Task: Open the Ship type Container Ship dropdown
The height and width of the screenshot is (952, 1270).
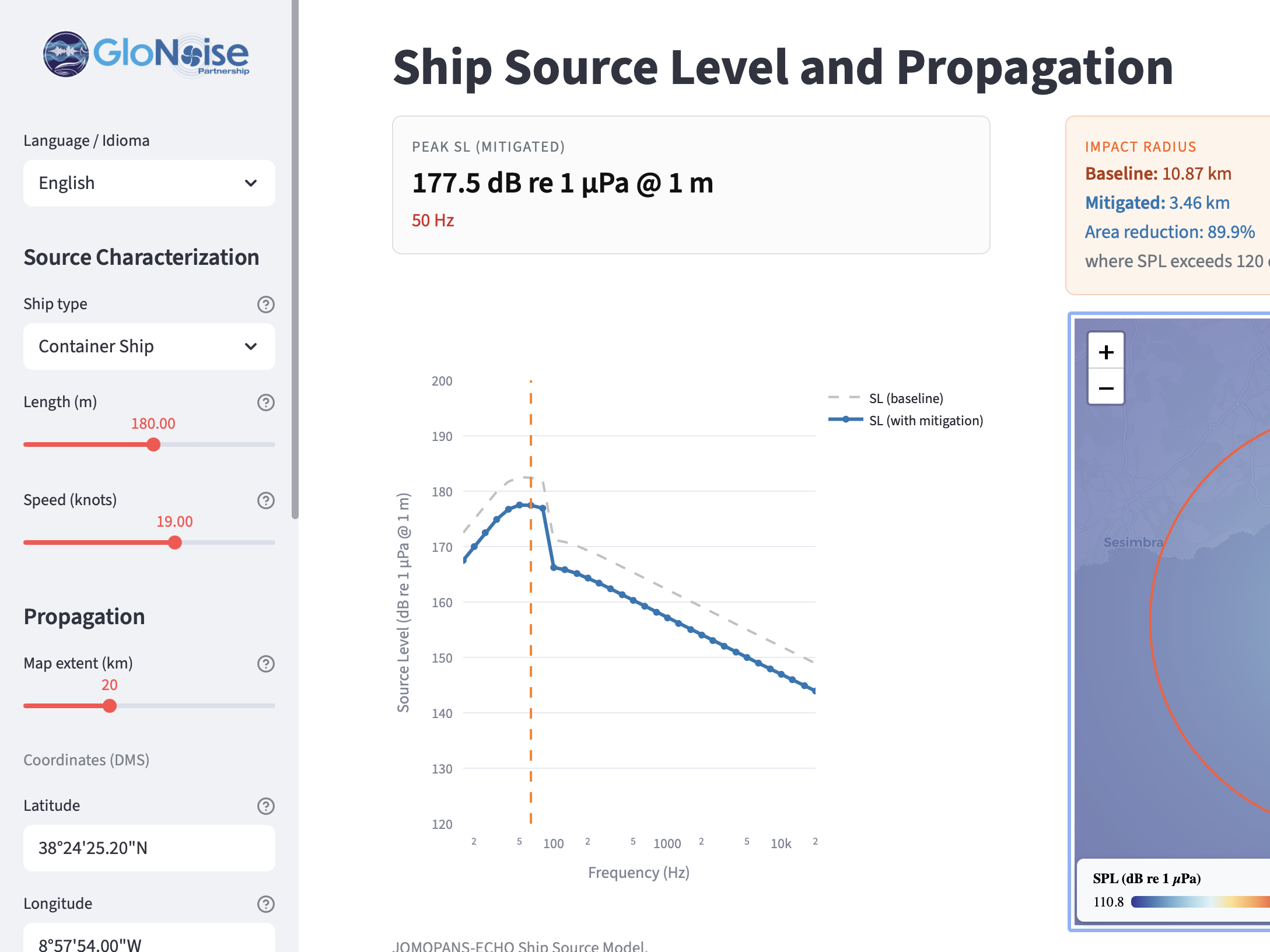Action: (149, 346)
